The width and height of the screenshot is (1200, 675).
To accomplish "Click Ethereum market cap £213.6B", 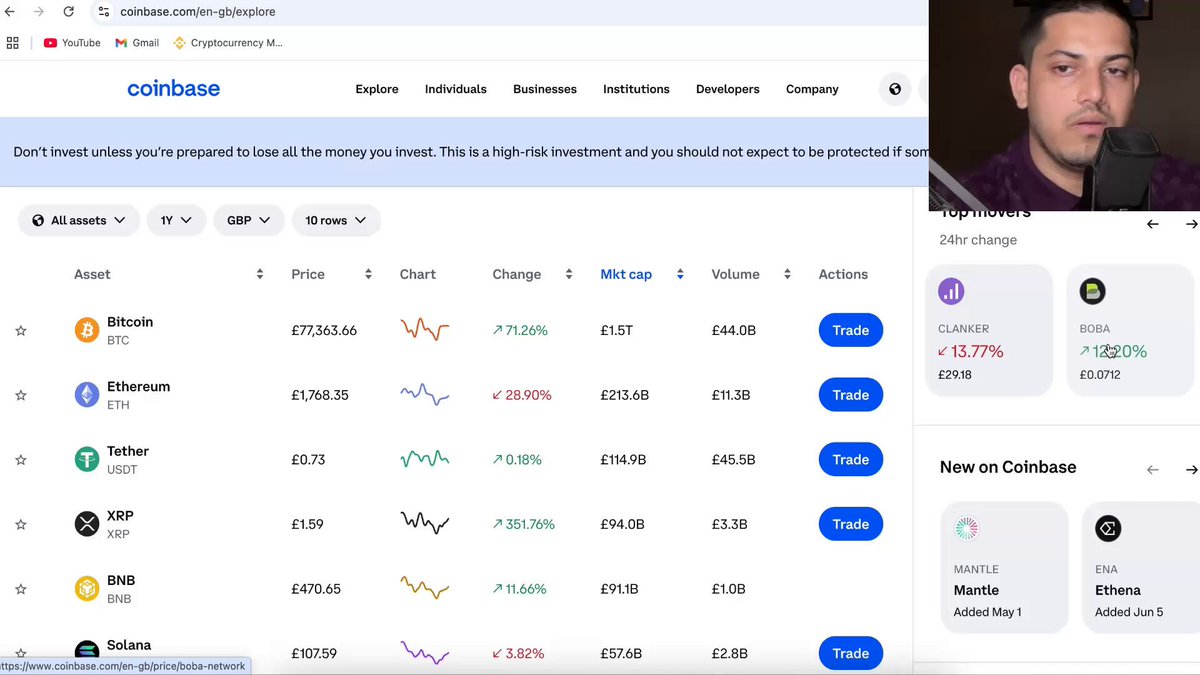I will tap(625, 395).
